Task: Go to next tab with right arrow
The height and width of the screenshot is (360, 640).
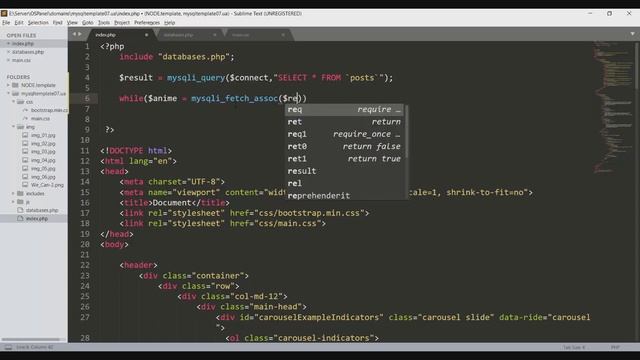Action: click(x=80, y=35)
